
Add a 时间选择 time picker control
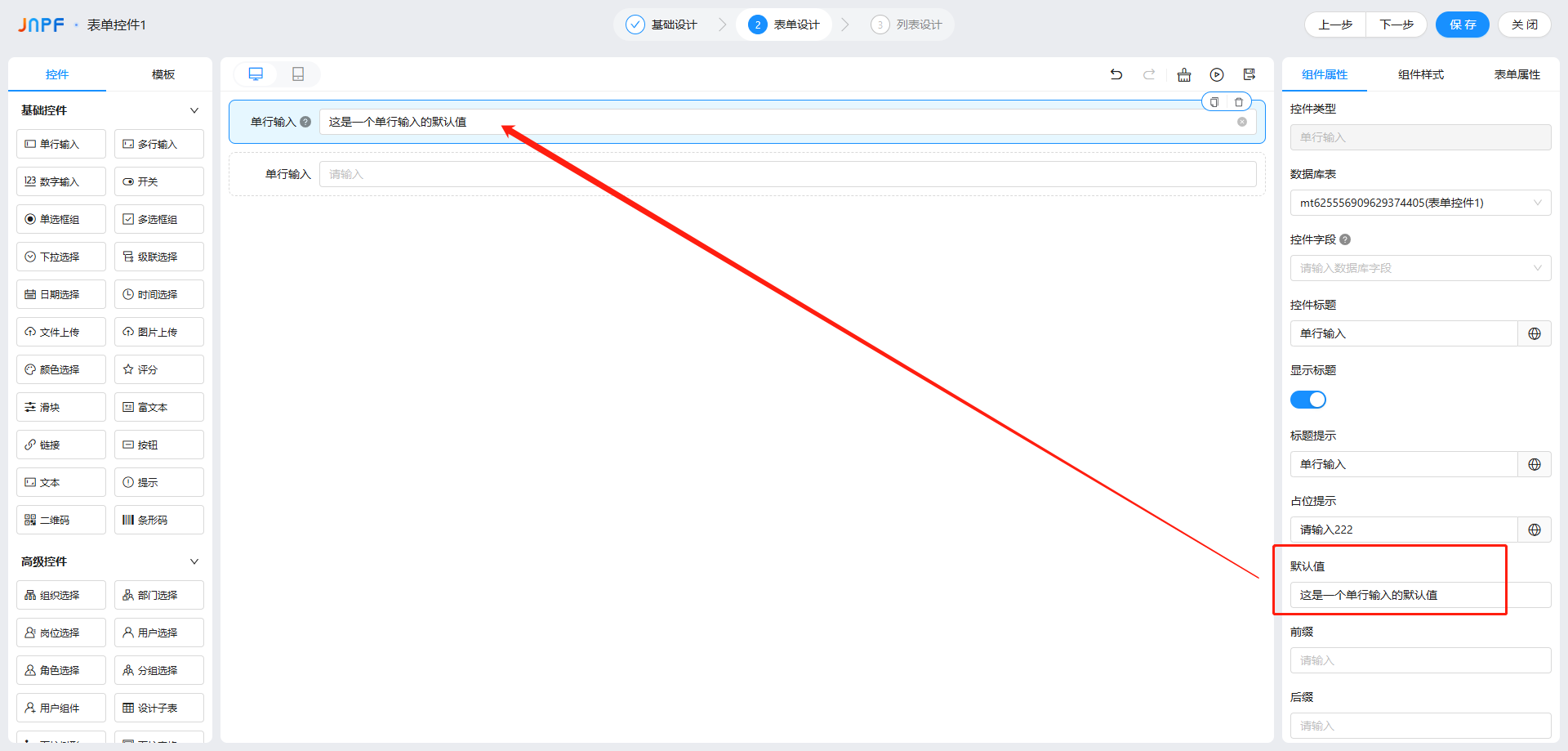pyautogui.click(x=159, y=294)
